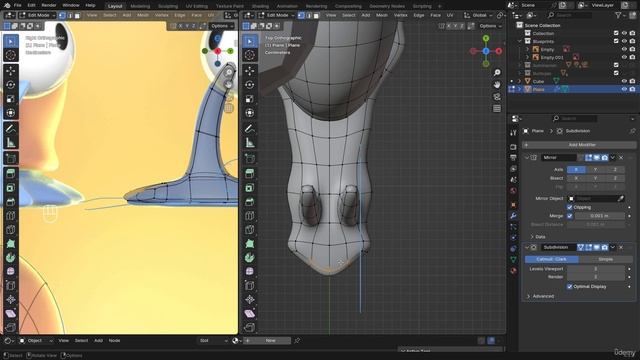This screenshot has height=360, width=640.
Task: Select the Move tool in right viewport
Action: click(250, 71)
